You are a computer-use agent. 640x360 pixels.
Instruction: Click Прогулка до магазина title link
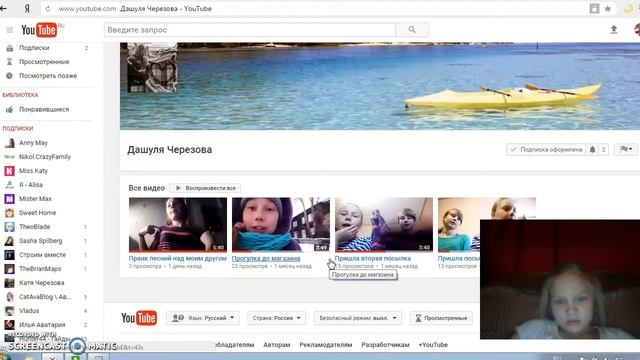click(x=266, y=258)
